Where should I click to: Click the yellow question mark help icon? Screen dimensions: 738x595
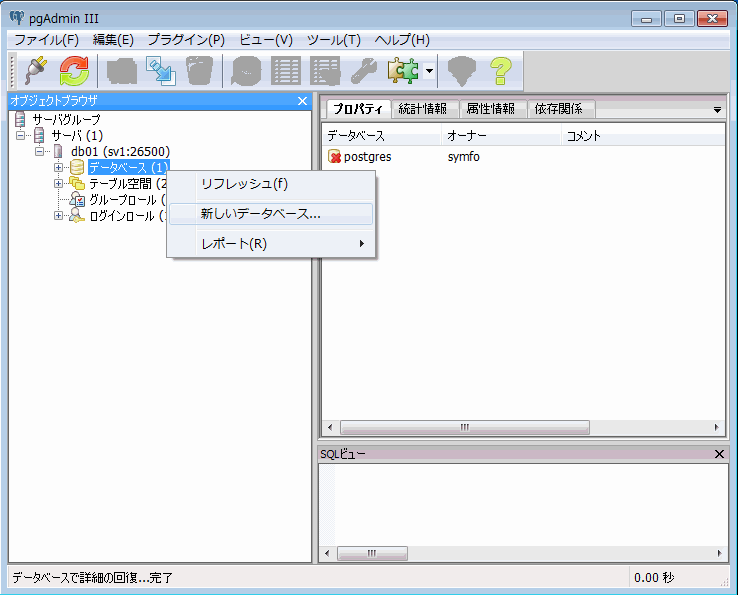(501, 71)
